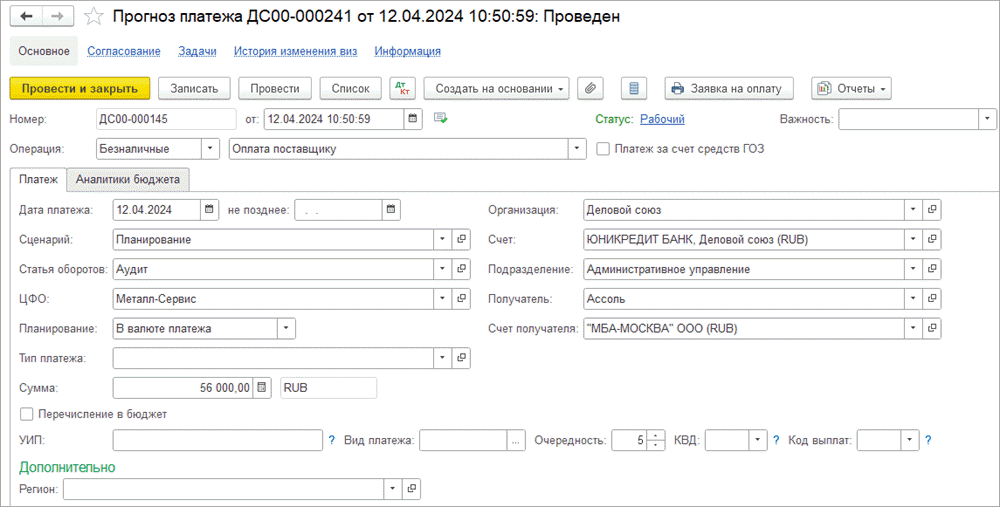Screen dimensions: 1000x507
Task: Open the Дт/Кт postings icon
Action: pos(402,89)
